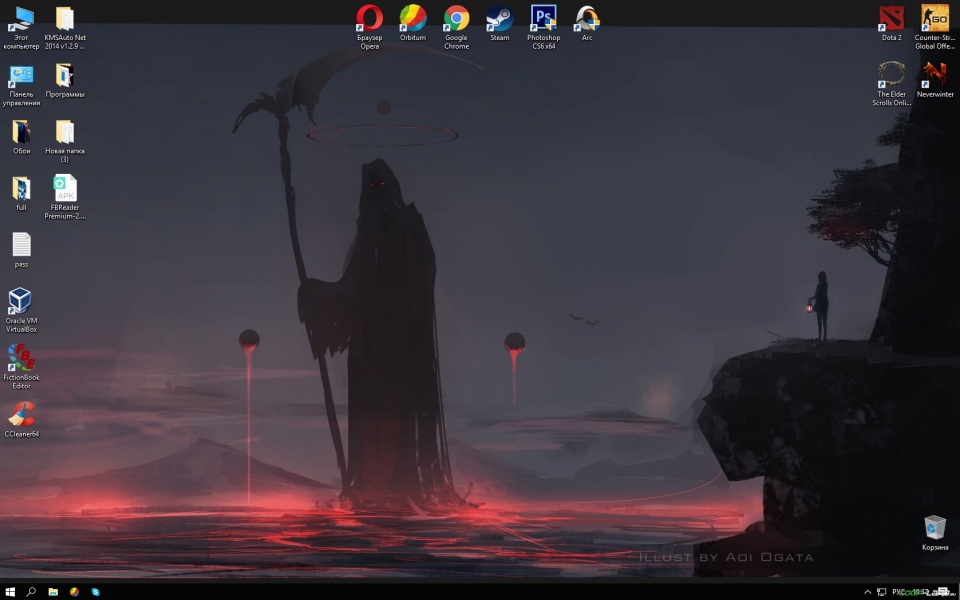
Task: Open taskbar search magnifier
Action: pos(31,592)
